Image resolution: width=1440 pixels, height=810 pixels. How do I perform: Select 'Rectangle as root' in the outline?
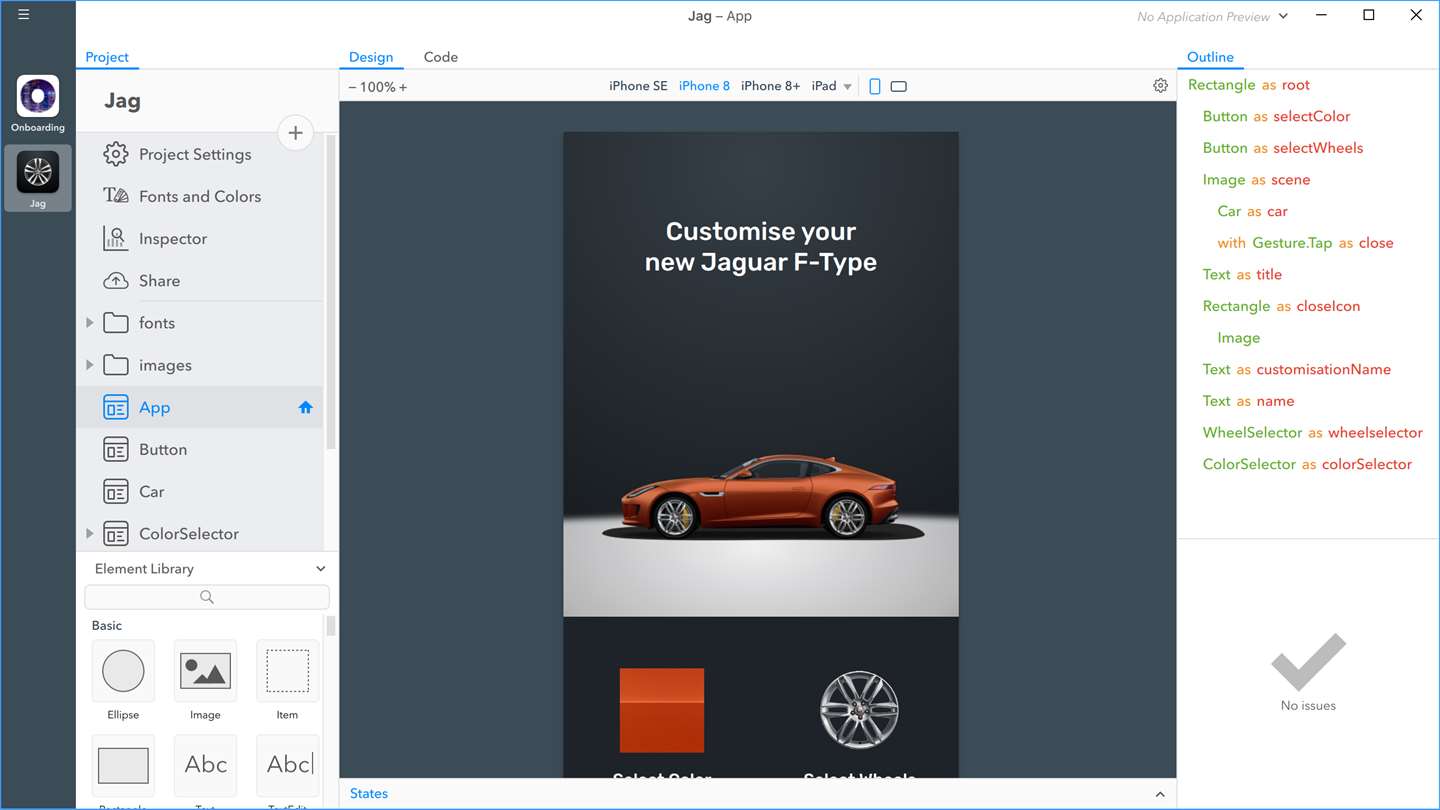[1248, 85]
